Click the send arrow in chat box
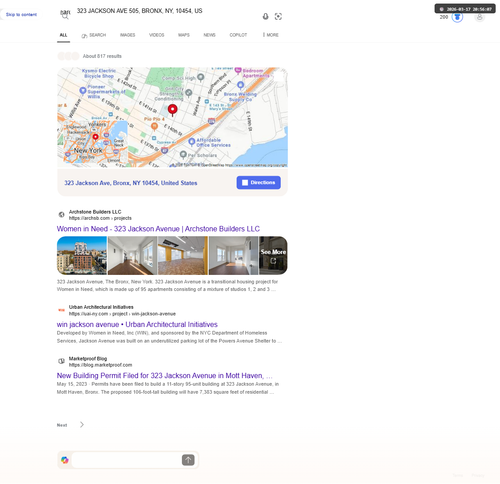This screenshot has height=484, width=500. coord(188,460)
